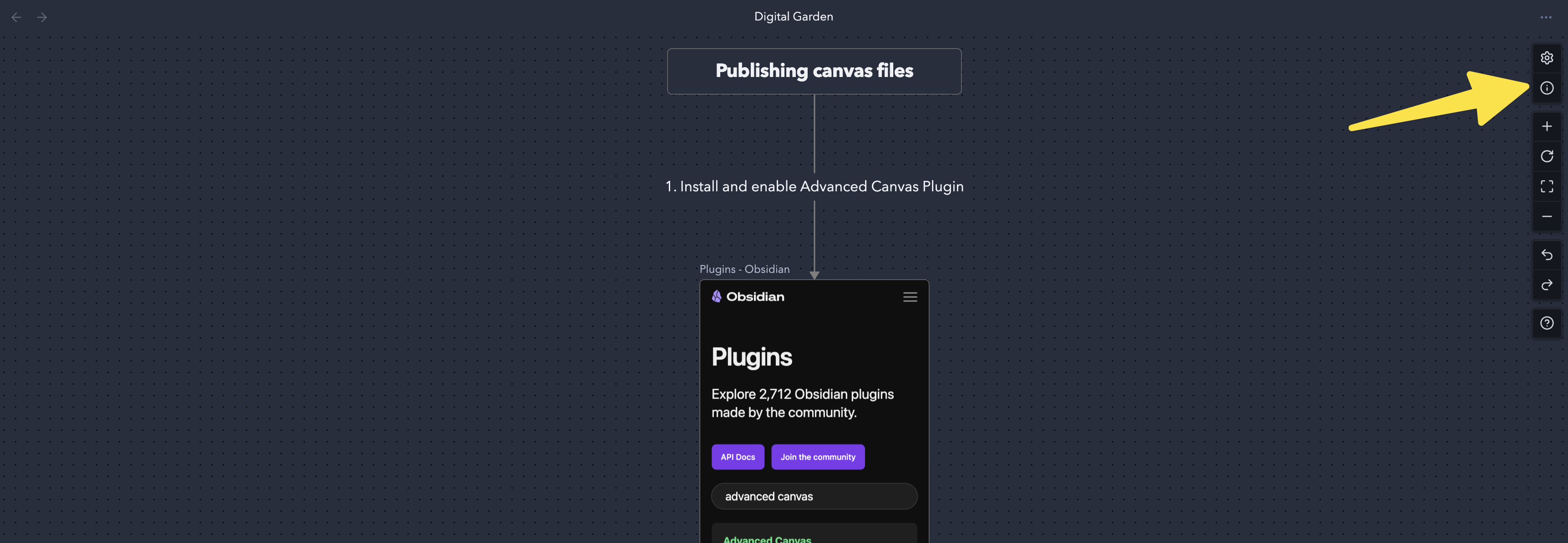This screenshot has width=1568, height=543.
Task: Open more options three-dots menu
Action: [x=1546, y=18]
